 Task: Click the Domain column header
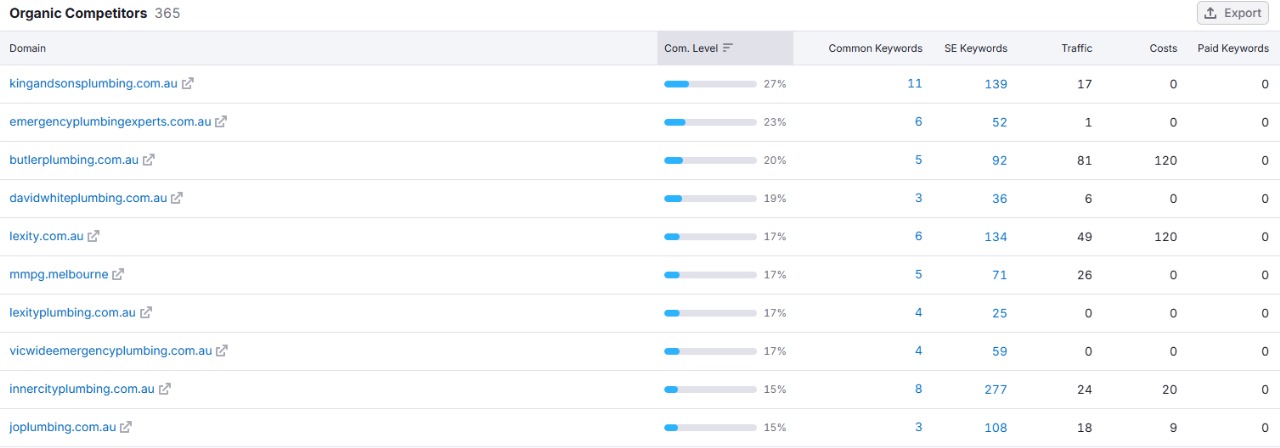tap(28, 48)
